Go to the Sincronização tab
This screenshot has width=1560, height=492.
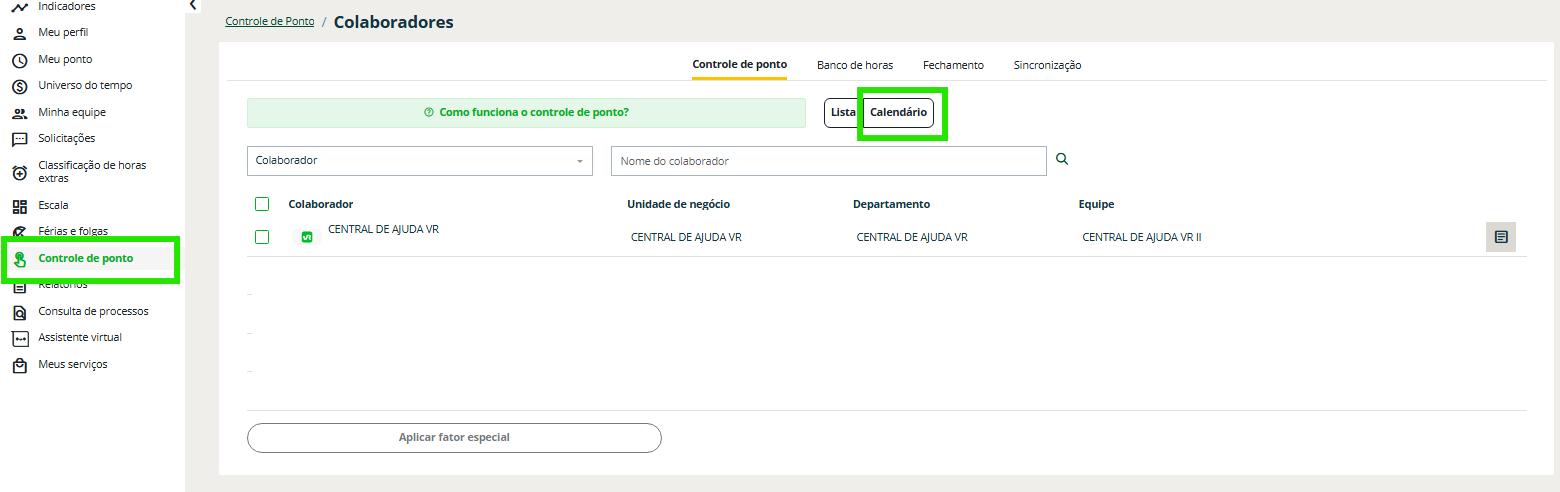[x=1046, y=65]
